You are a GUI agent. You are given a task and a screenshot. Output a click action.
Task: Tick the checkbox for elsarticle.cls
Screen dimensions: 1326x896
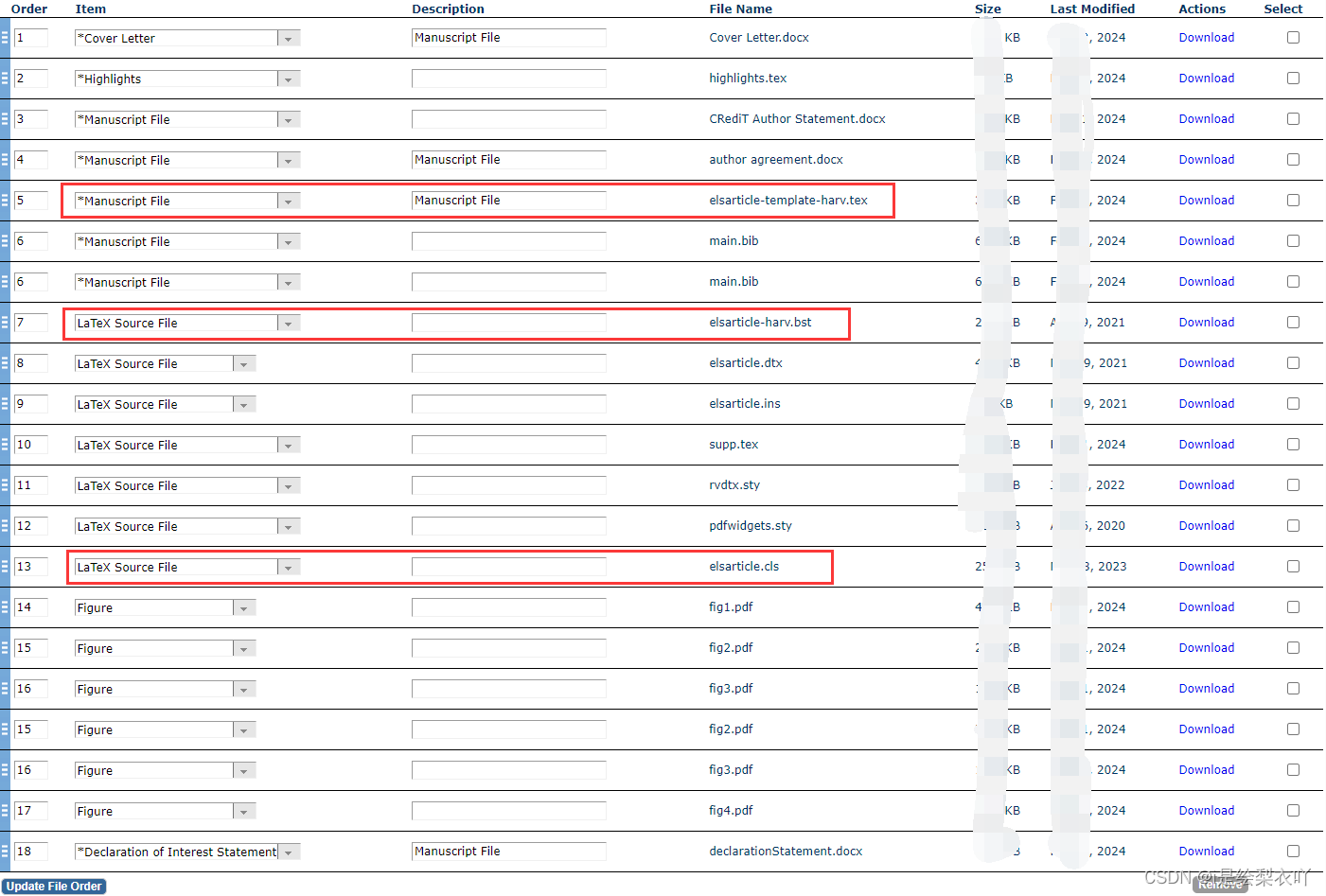pyautogui.click(x=1293, y=567)
